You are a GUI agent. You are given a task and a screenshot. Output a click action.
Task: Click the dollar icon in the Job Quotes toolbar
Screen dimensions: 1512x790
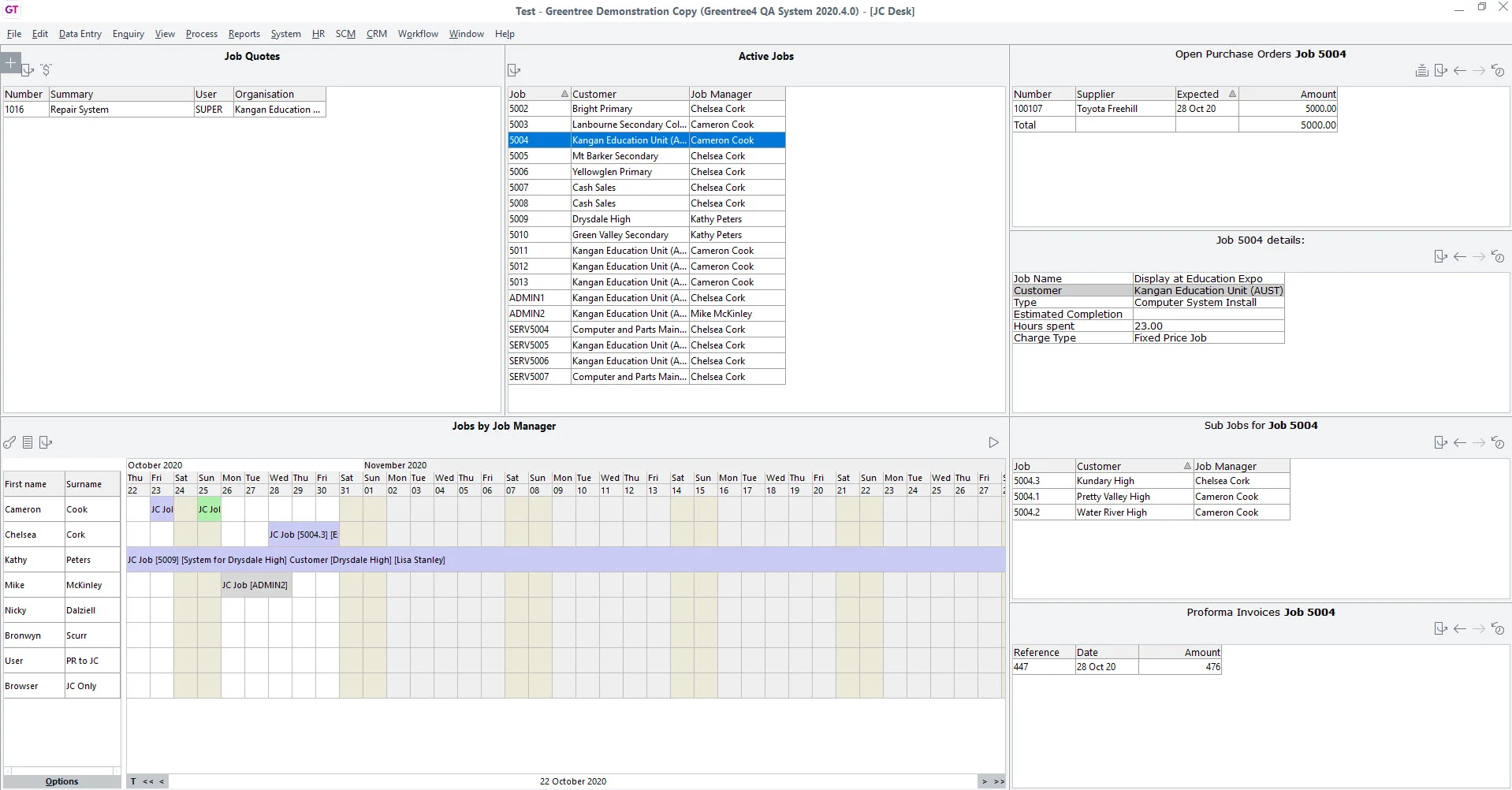point(47,69)
